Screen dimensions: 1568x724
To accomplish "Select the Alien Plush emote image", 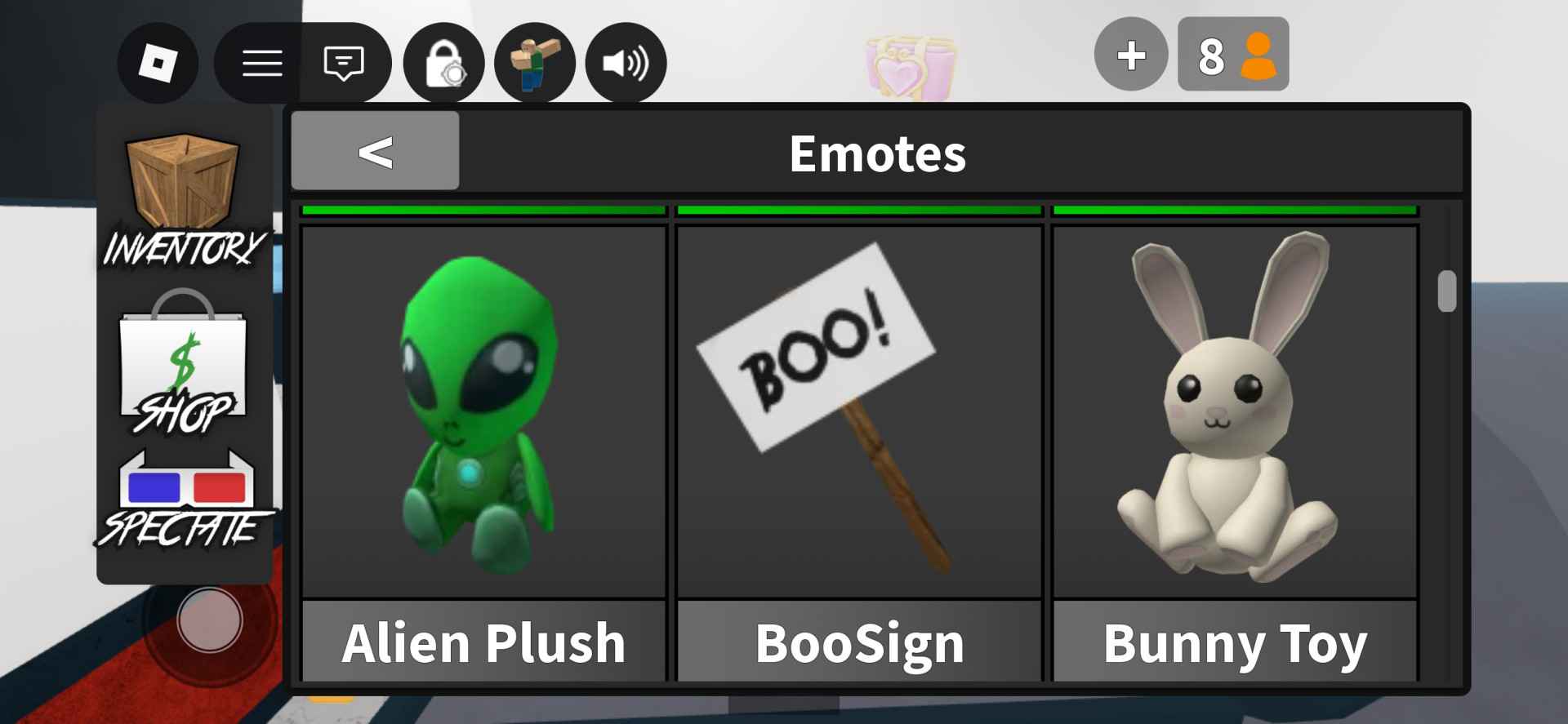I will (x=484, y=412).
